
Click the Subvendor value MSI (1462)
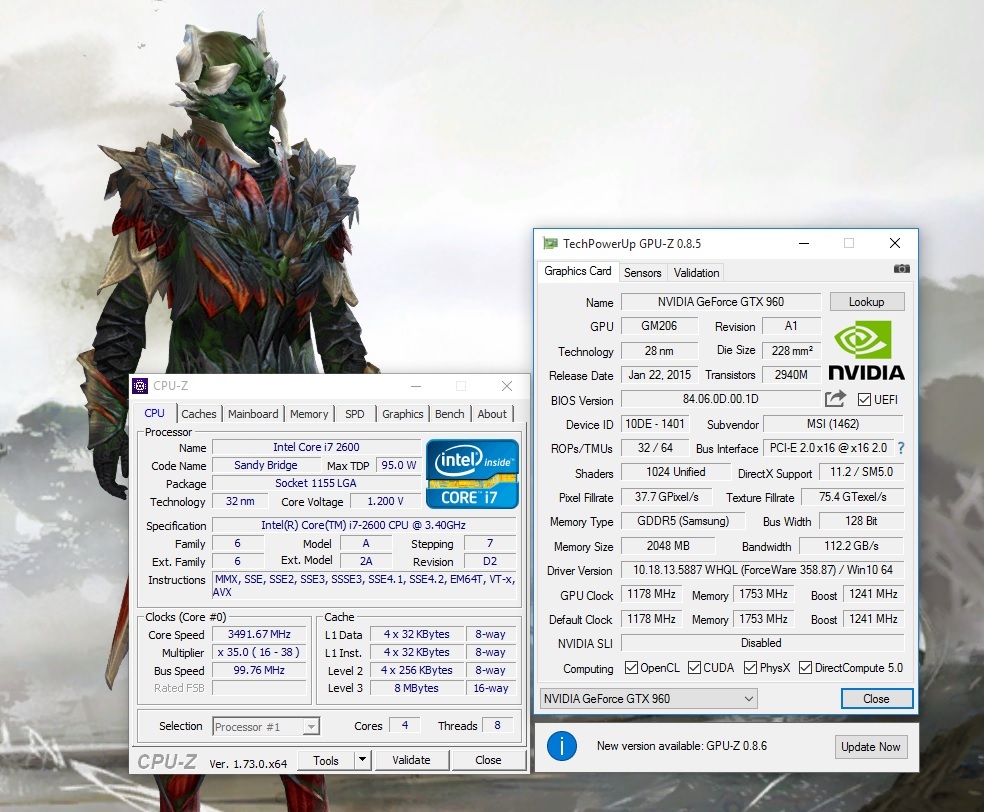pos(833,424)
